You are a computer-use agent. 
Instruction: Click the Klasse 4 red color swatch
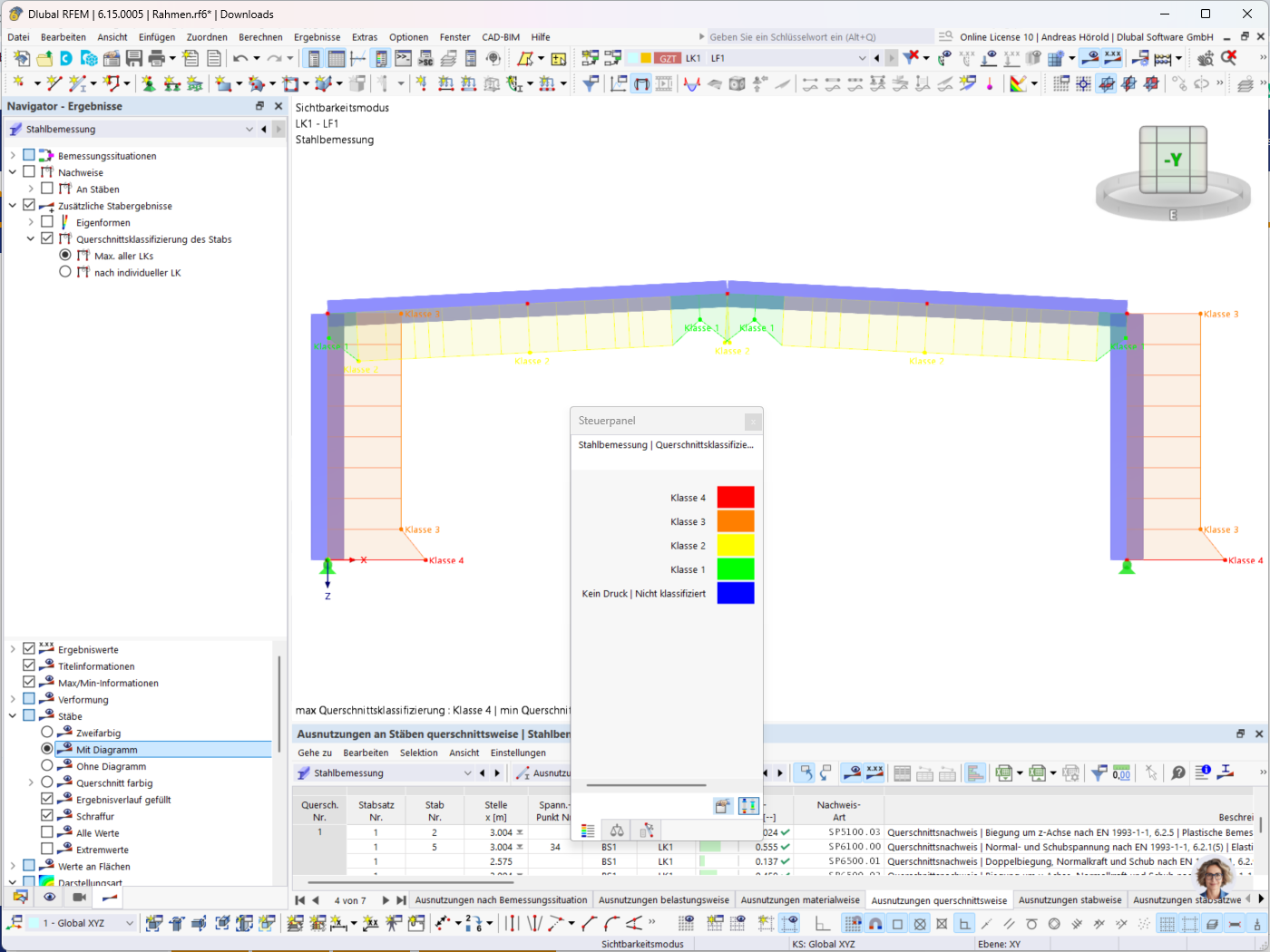pos(736,497)
